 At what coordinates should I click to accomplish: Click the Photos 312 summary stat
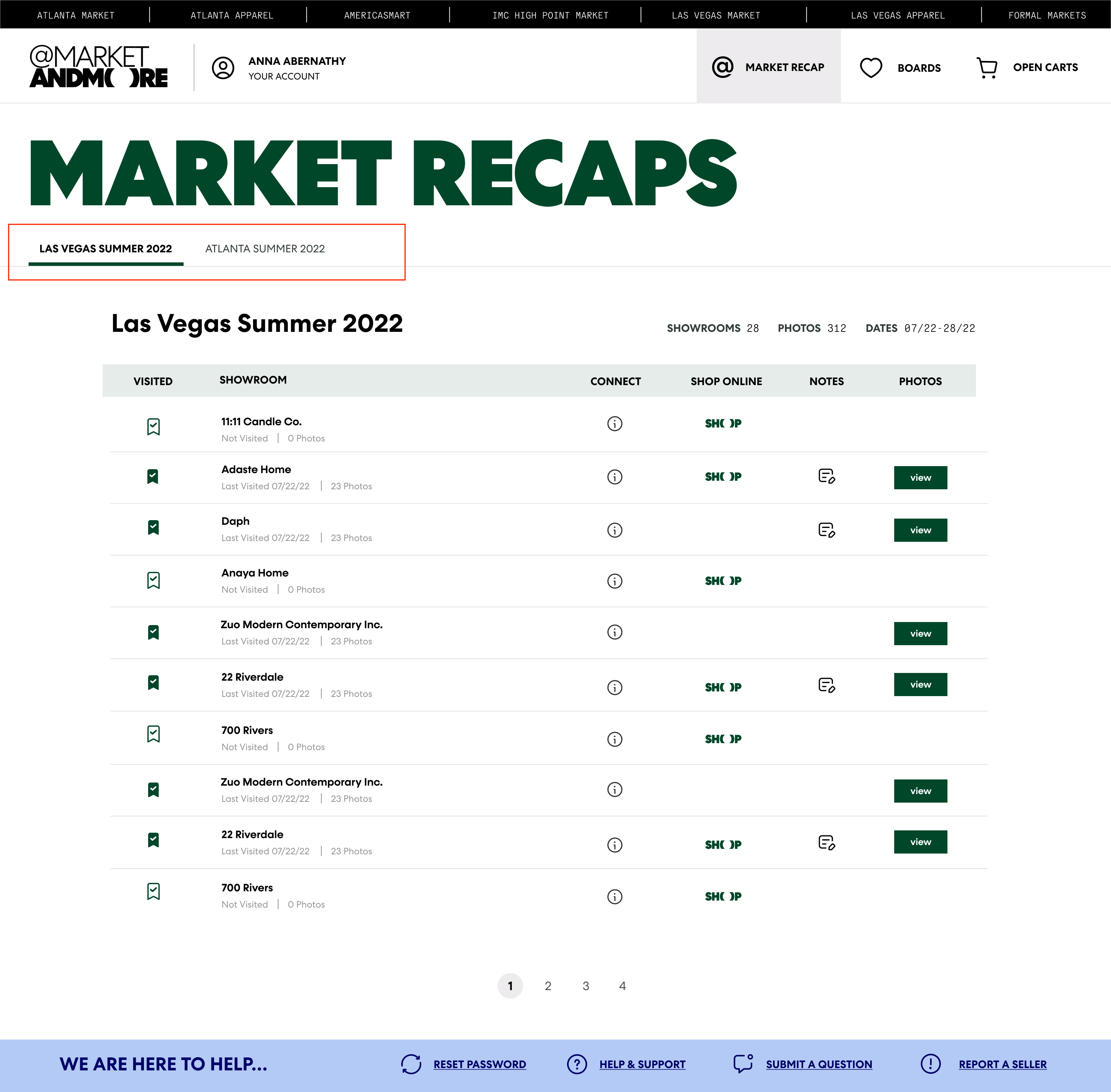coord(812,328)
